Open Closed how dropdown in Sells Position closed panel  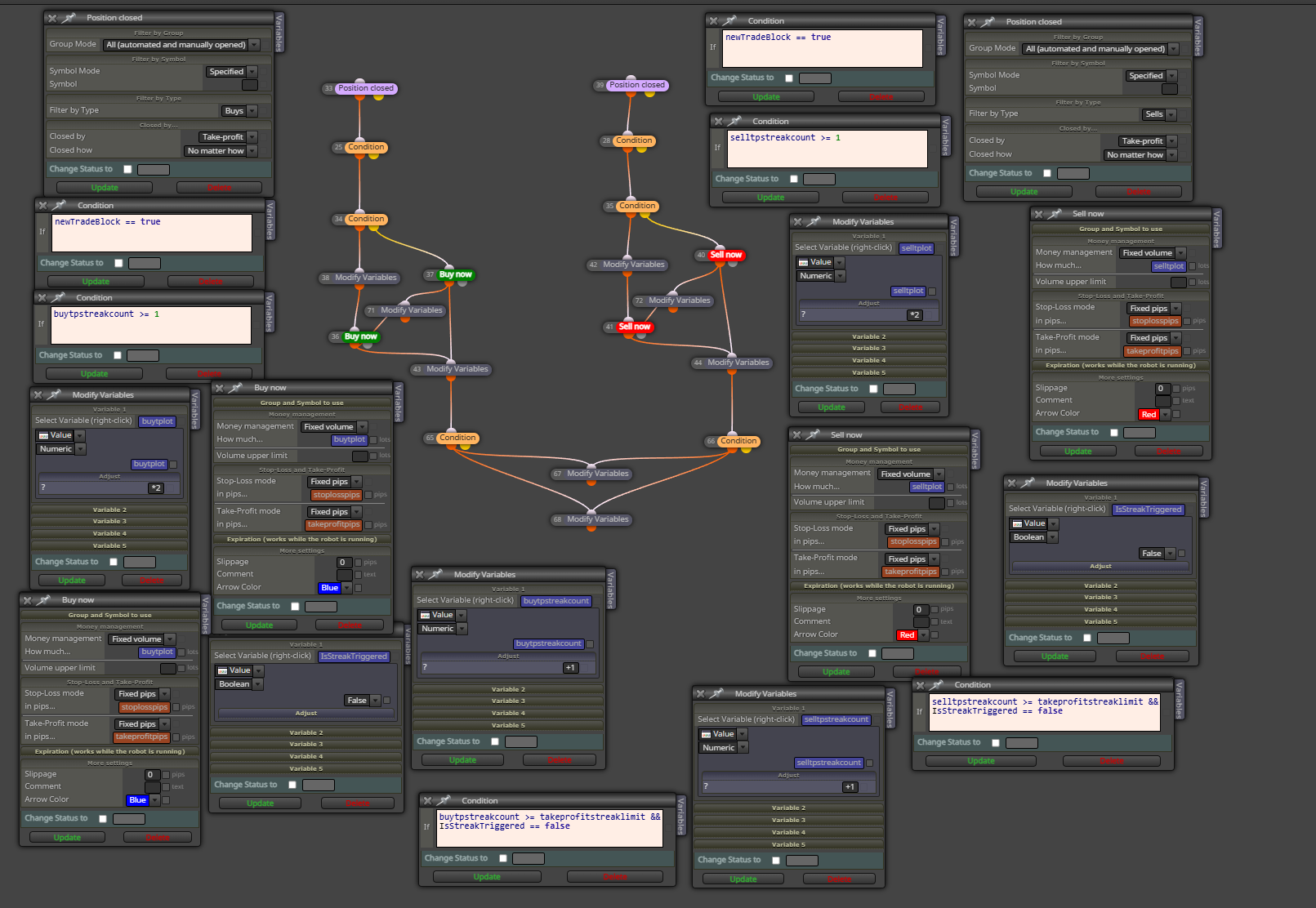coord(1140,155)
